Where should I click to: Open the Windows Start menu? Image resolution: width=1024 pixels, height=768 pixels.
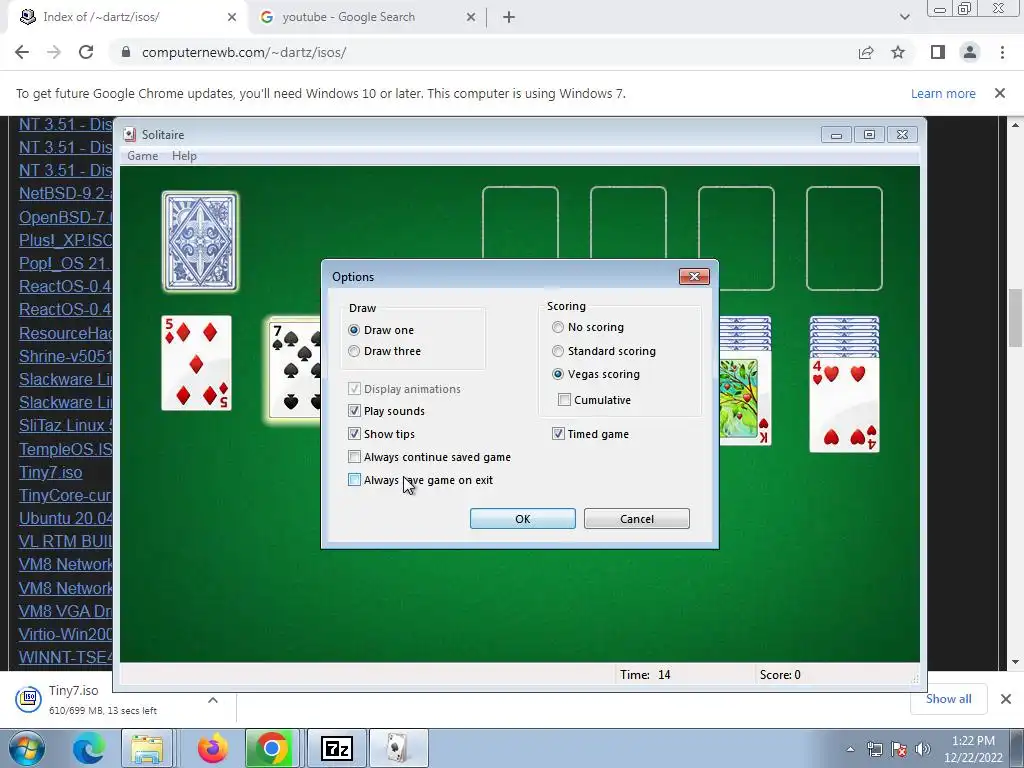[x=27, y=748]
